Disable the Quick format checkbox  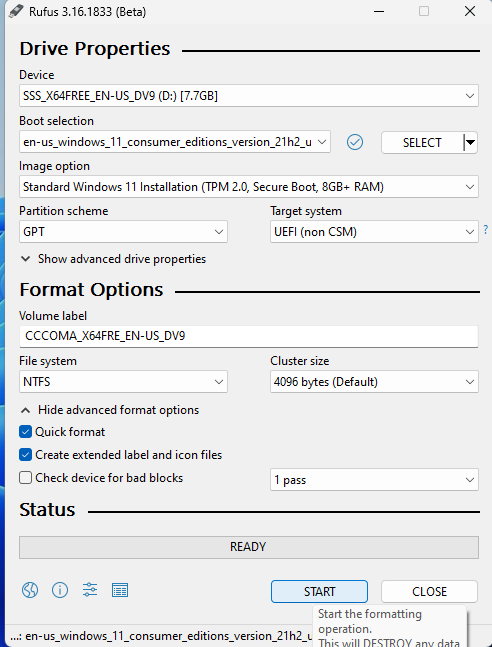[25, 432]
